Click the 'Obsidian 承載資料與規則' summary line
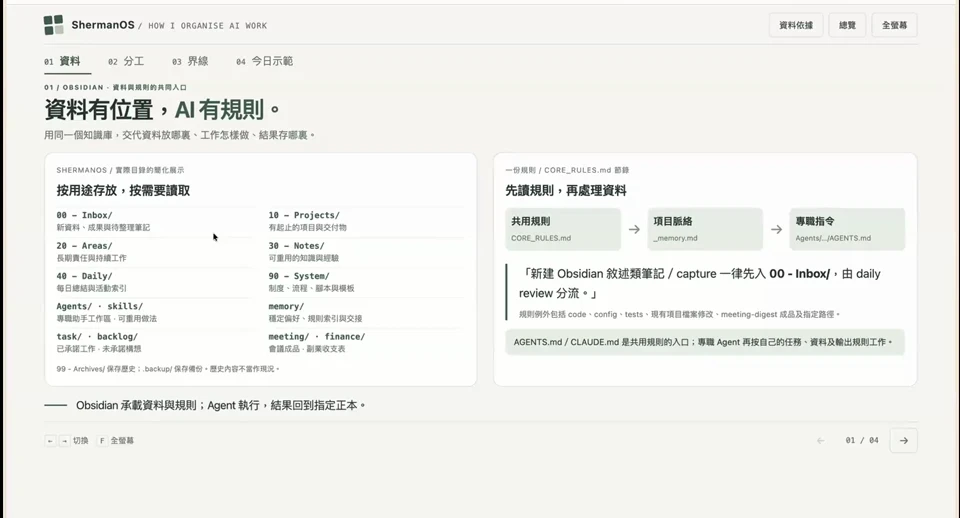Screen dimensions: 960x518 tap(220, 405)
